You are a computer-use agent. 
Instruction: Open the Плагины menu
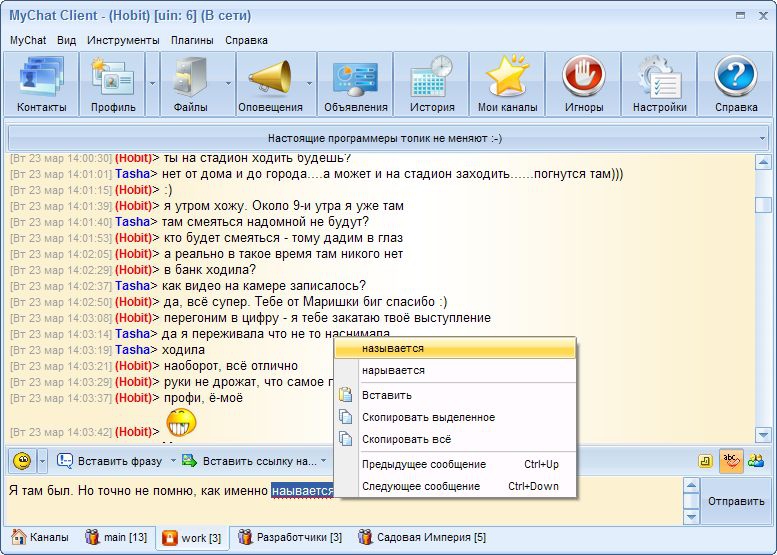click(192, 40)
